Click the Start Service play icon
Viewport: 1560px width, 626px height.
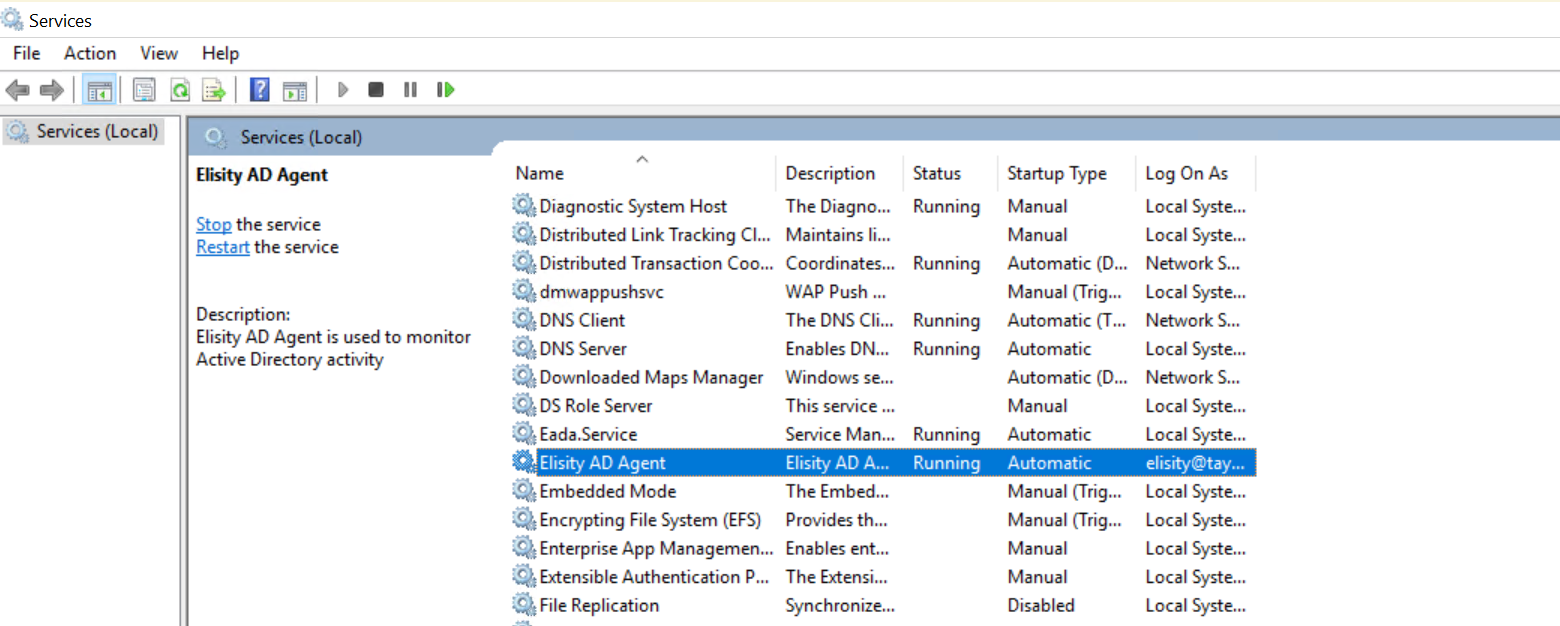pyautogui.click(x=343, y=90)
